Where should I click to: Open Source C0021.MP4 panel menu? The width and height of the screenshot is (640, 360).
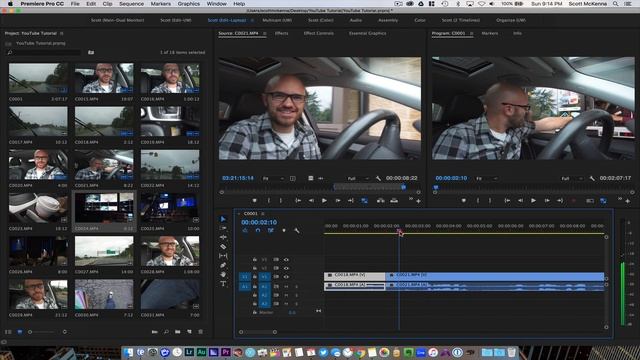point(264,33)
